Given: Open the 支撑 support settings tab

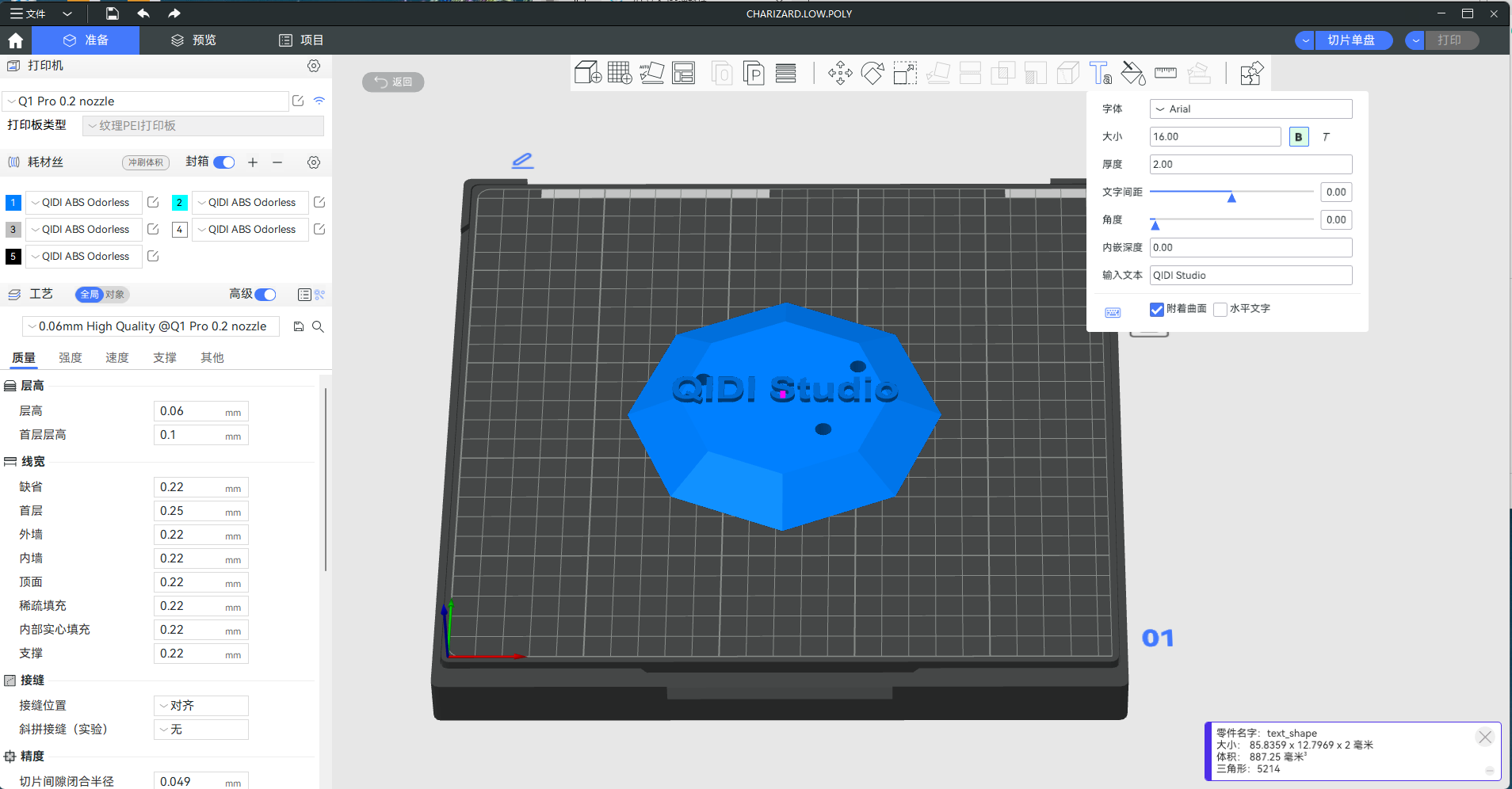Looking at the screenshot, I should (x=165, y=358).
